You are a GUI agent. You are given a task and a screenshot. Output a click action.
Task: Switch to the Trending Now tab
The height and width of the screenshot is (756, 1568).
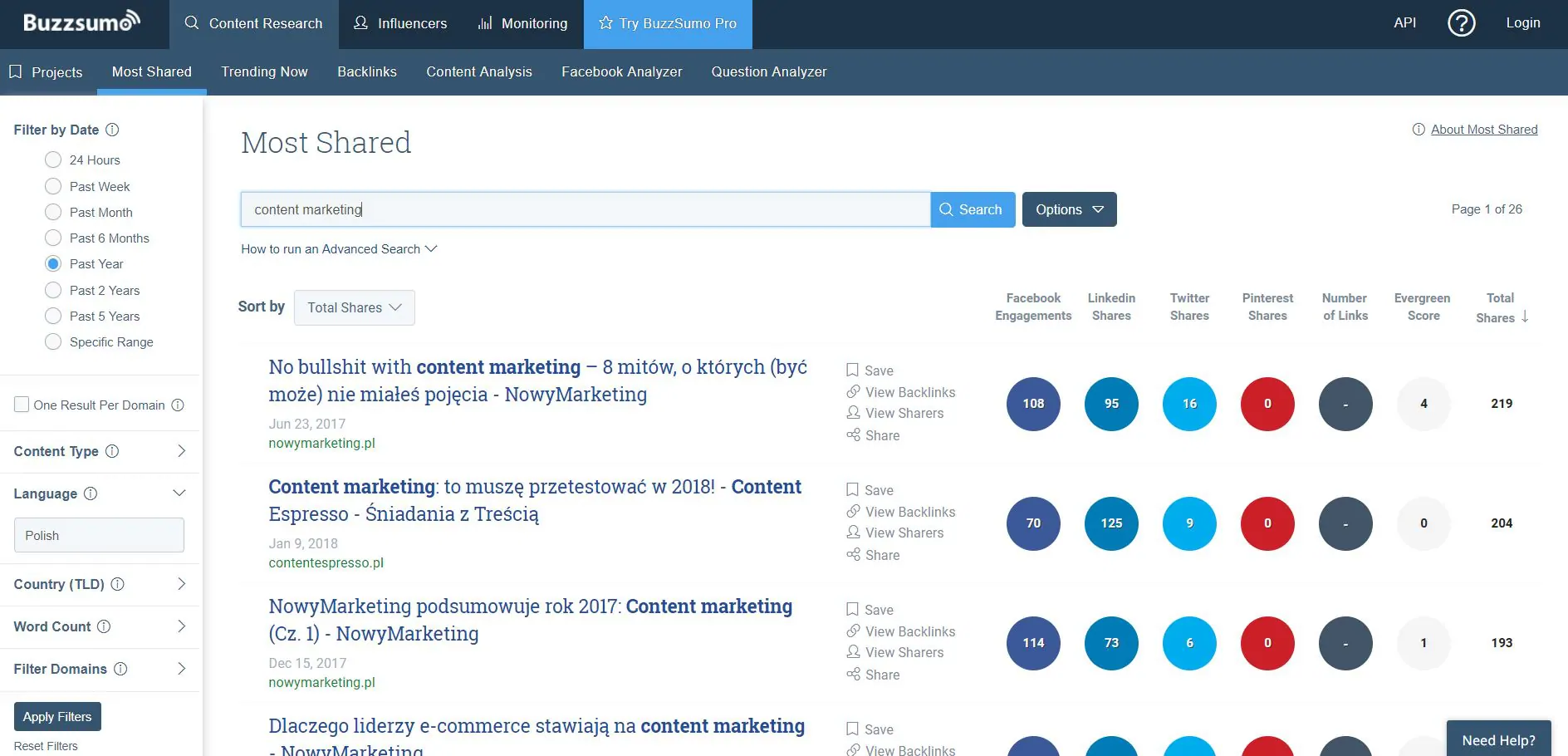point(264,71)
